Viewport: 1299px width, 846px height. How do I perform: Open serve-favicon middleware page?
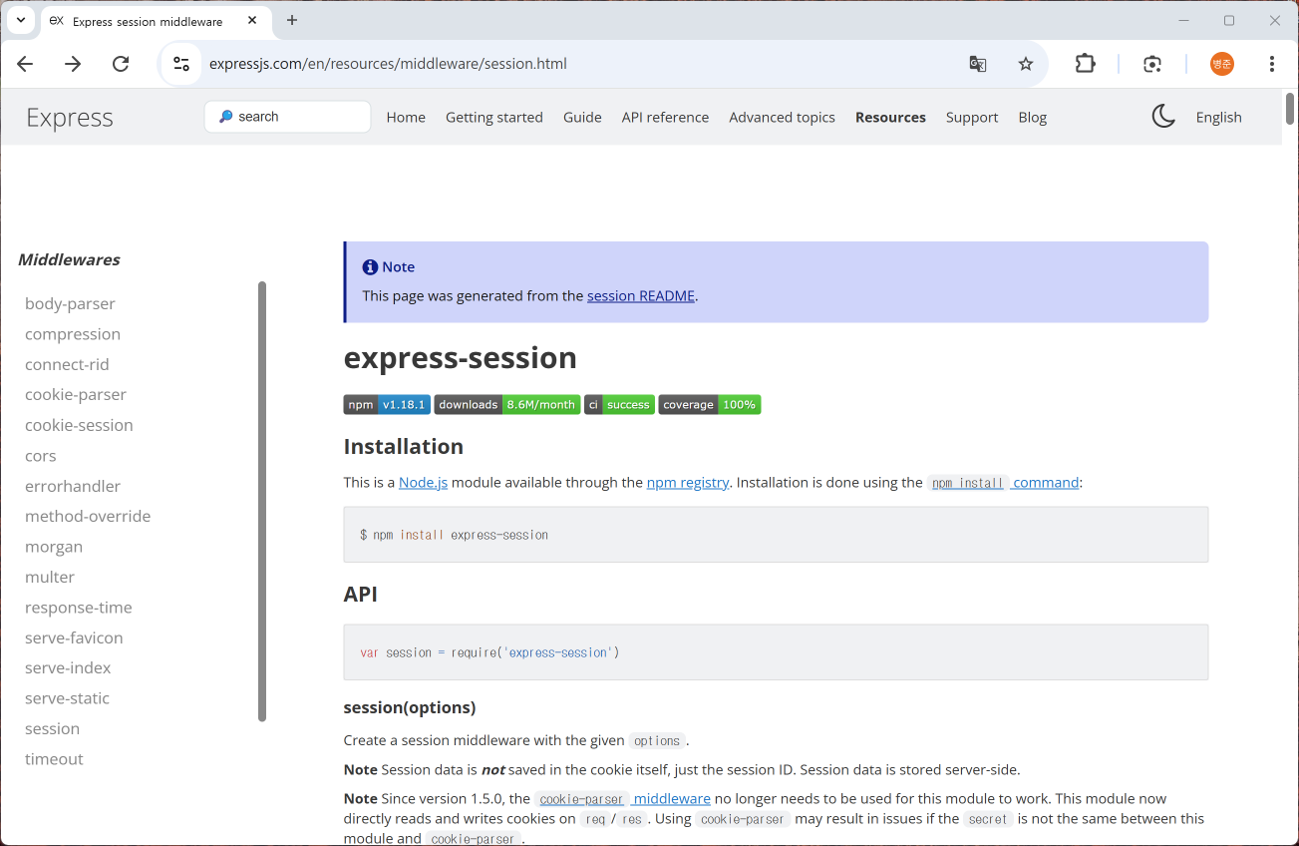click(74, 638)
